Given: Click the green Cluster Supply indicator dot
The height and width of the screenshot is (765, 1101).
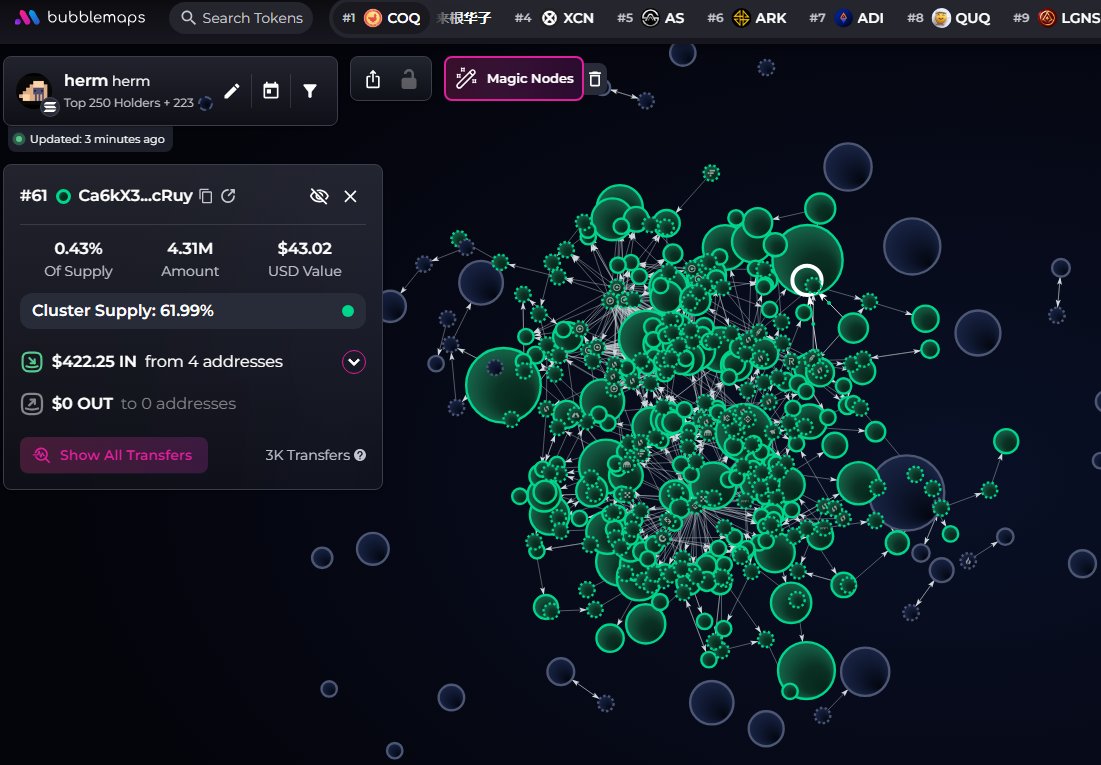Looking at the screenshot, I should click(347, 311).
